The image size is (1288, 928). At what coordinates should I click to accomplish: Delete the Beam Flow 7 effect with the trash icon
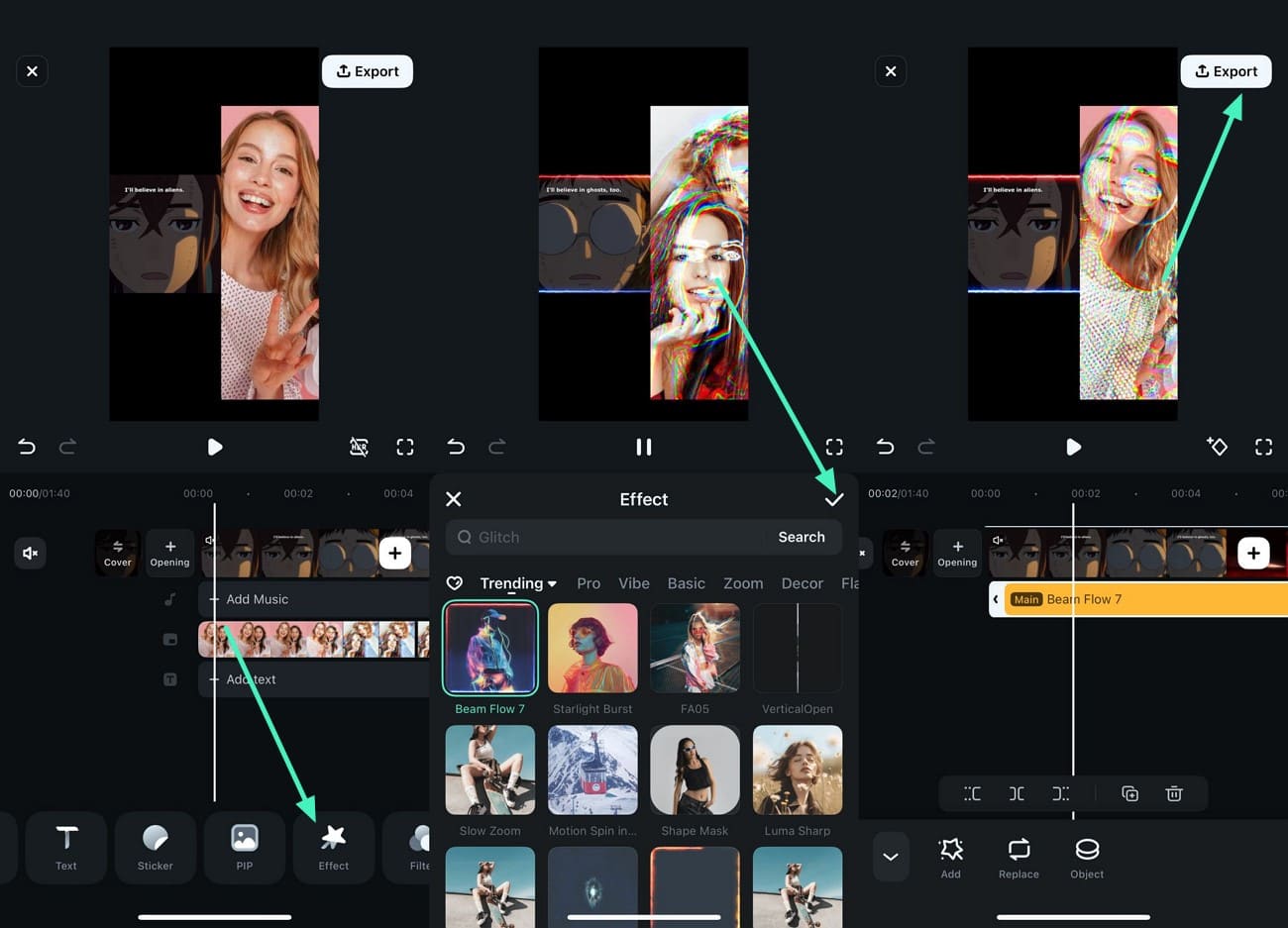click(1174, 793)
